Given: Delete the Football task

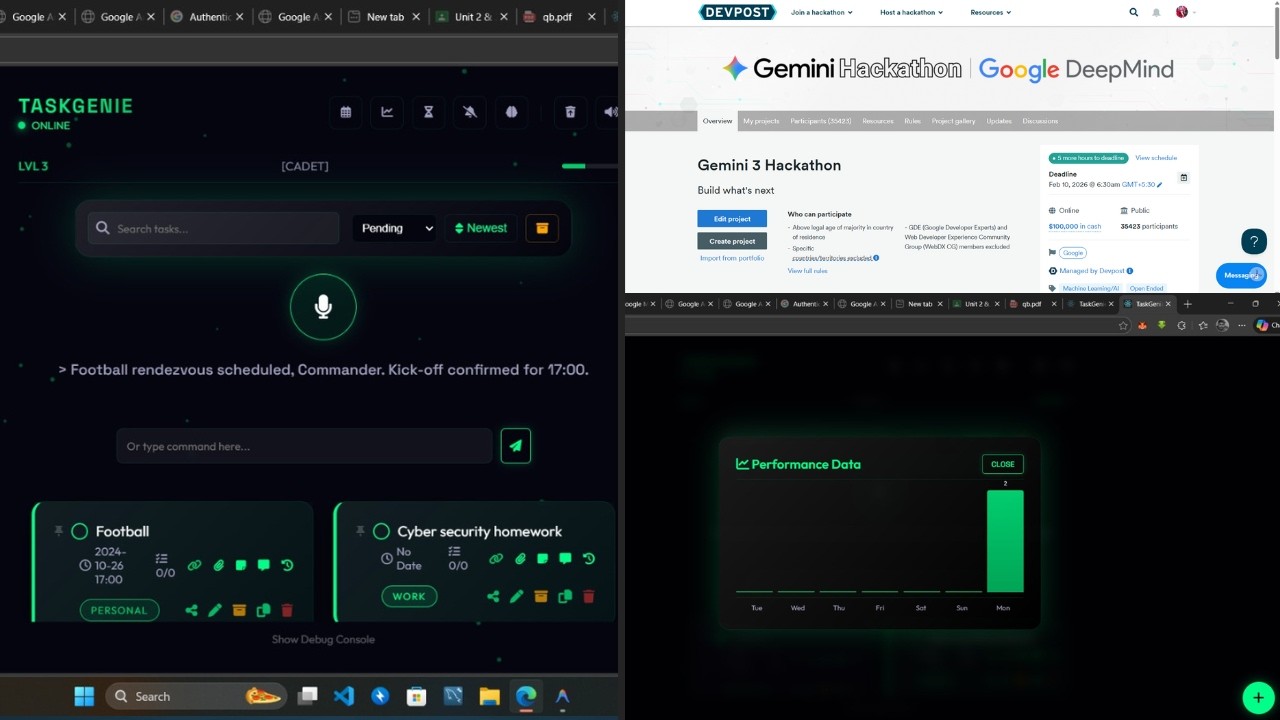Looking at the screenshot, I should pyautogui.click(x=287, y=610).
